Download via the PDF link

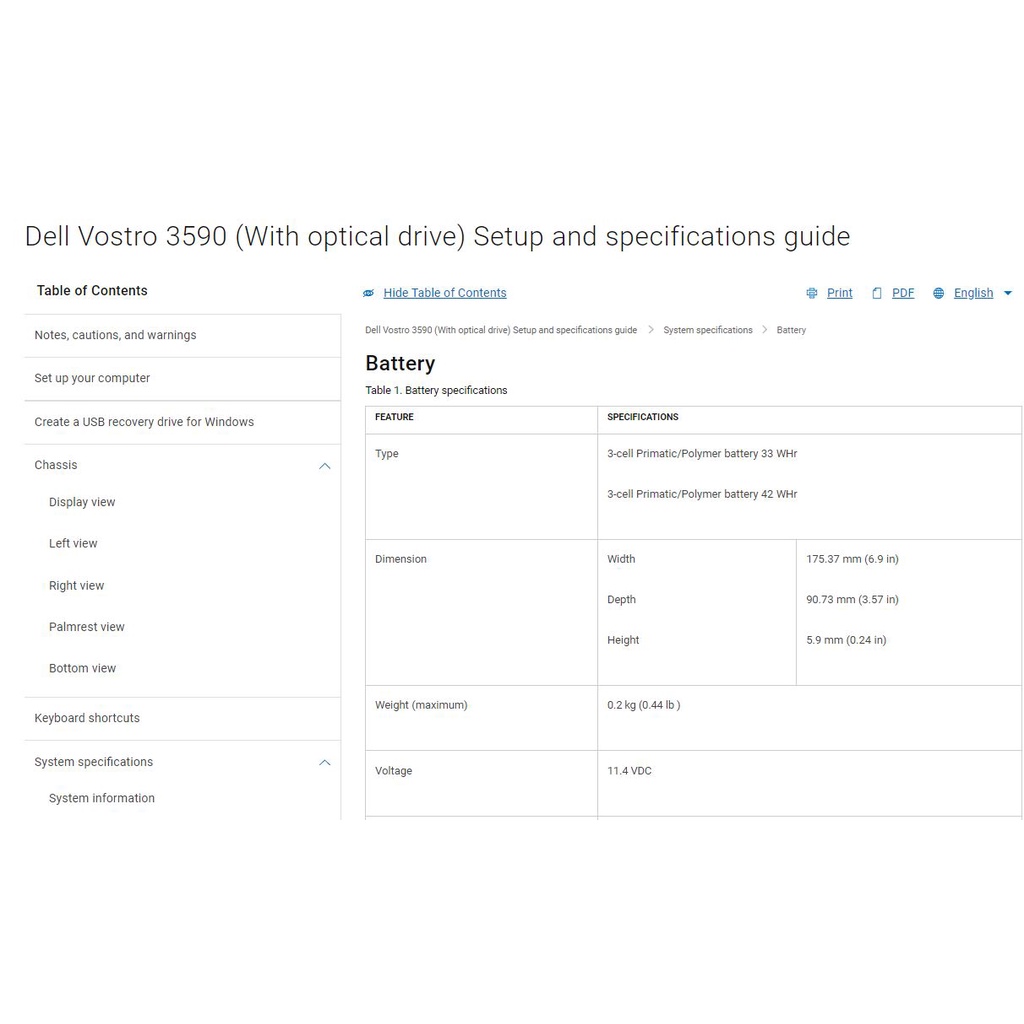[x=903, y=293]
